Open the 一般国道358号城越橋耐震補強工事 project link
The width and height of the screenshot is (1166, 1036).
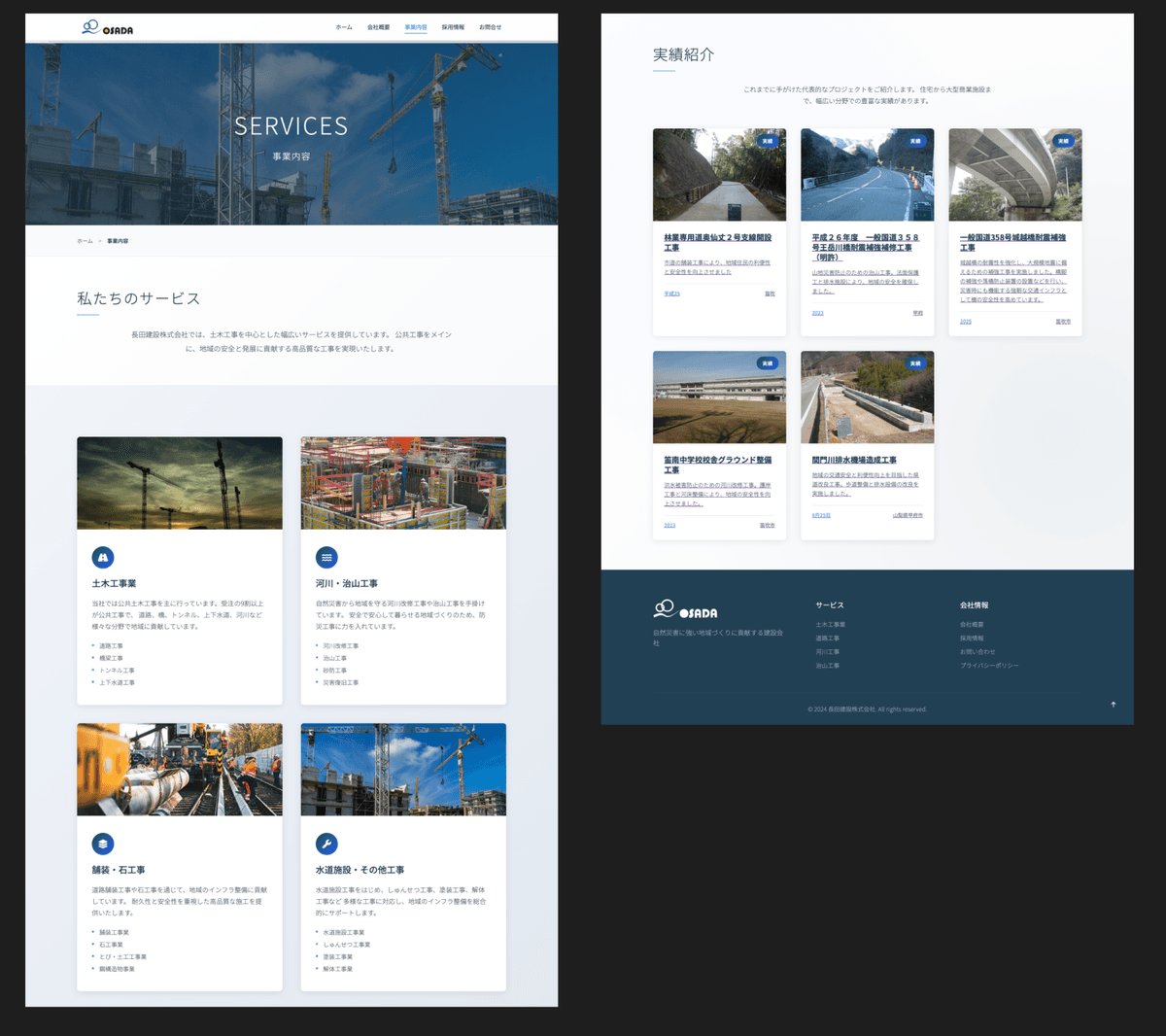(x=1012, y=242)
